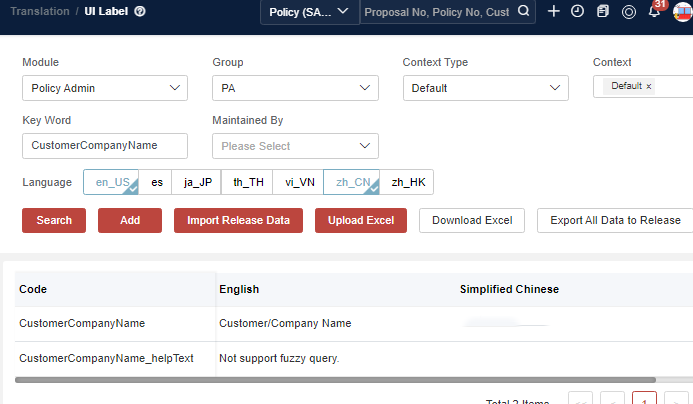693x404 pixels.
Task: Remove the Default context tag
Action: point(649,87)
